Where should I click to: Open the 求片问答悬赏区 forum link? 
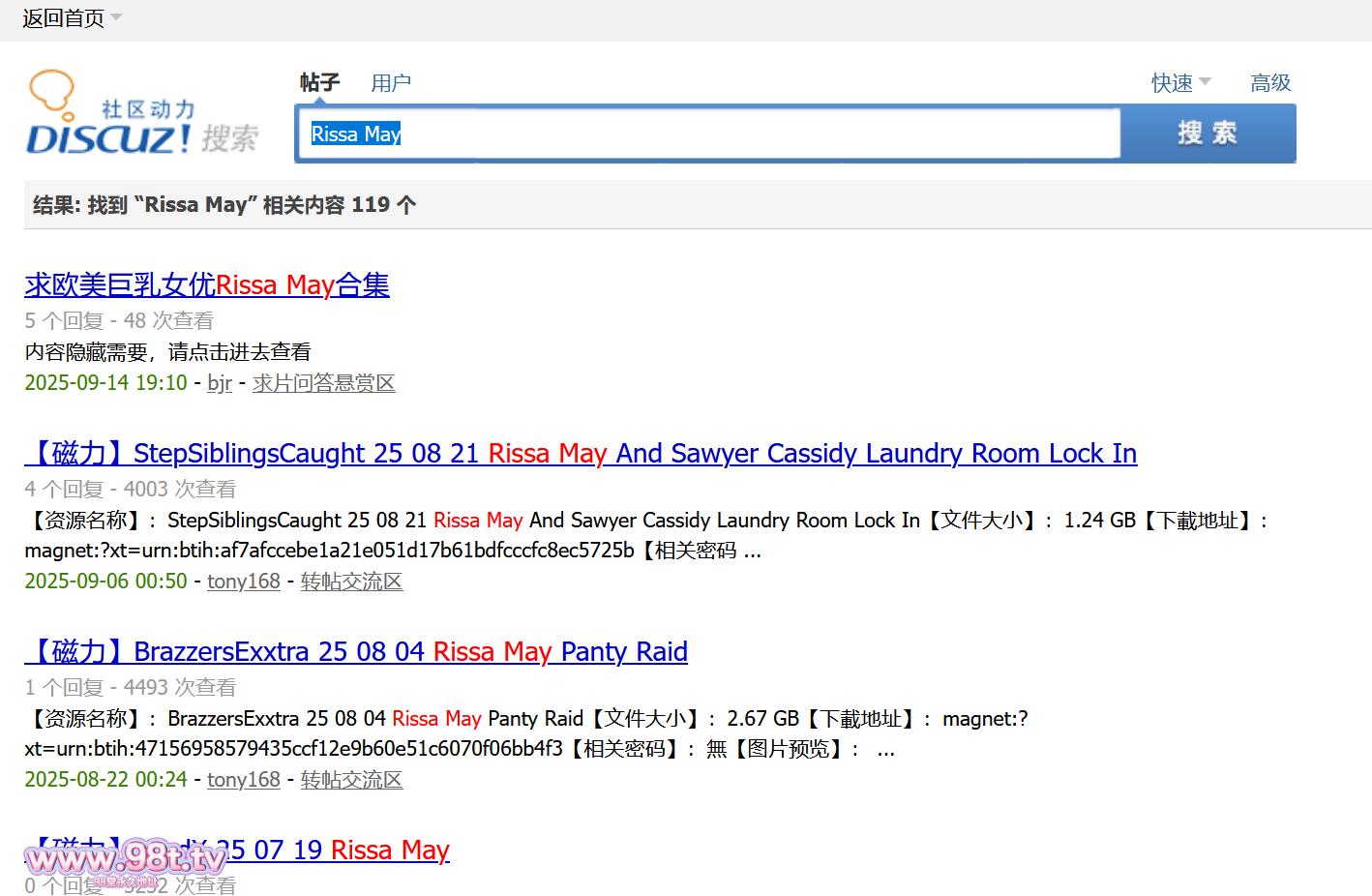tap(324, 383)
